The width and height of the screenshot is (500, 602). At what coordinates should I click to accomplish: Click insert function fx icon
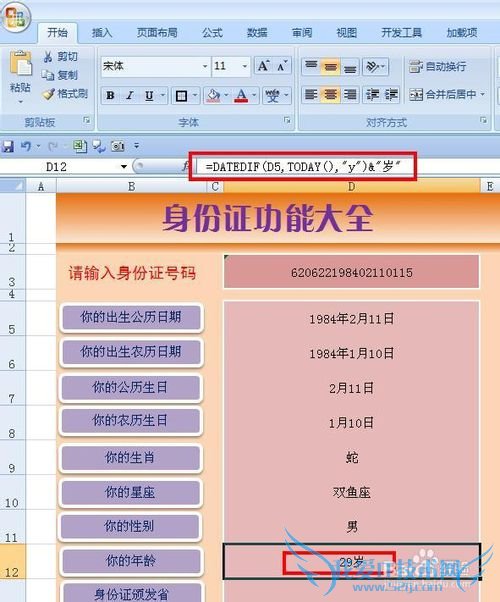coord(186,167)
